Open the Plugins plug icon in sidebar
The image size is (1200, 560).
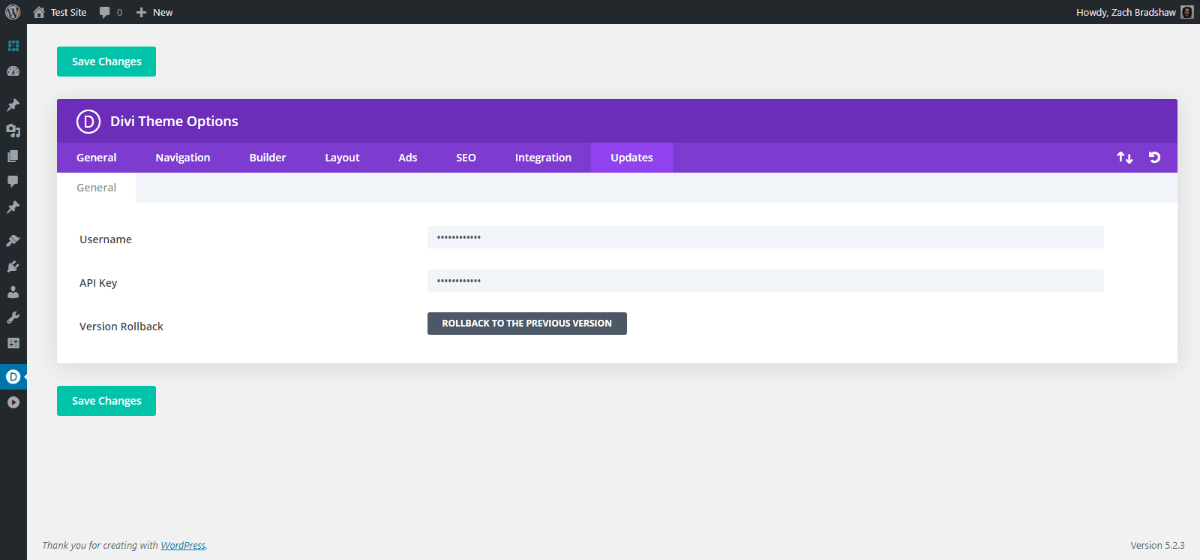pyautogui.click(x=13, y=267)
